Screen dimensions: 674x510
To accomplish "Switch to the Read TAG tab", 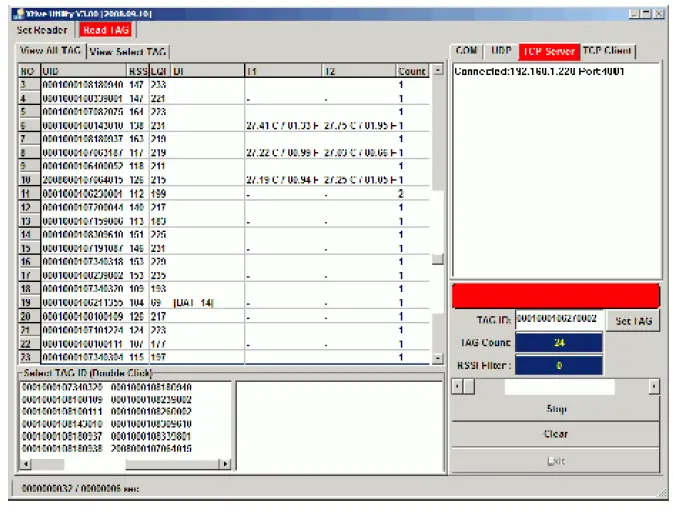I will tap(106, 30).
